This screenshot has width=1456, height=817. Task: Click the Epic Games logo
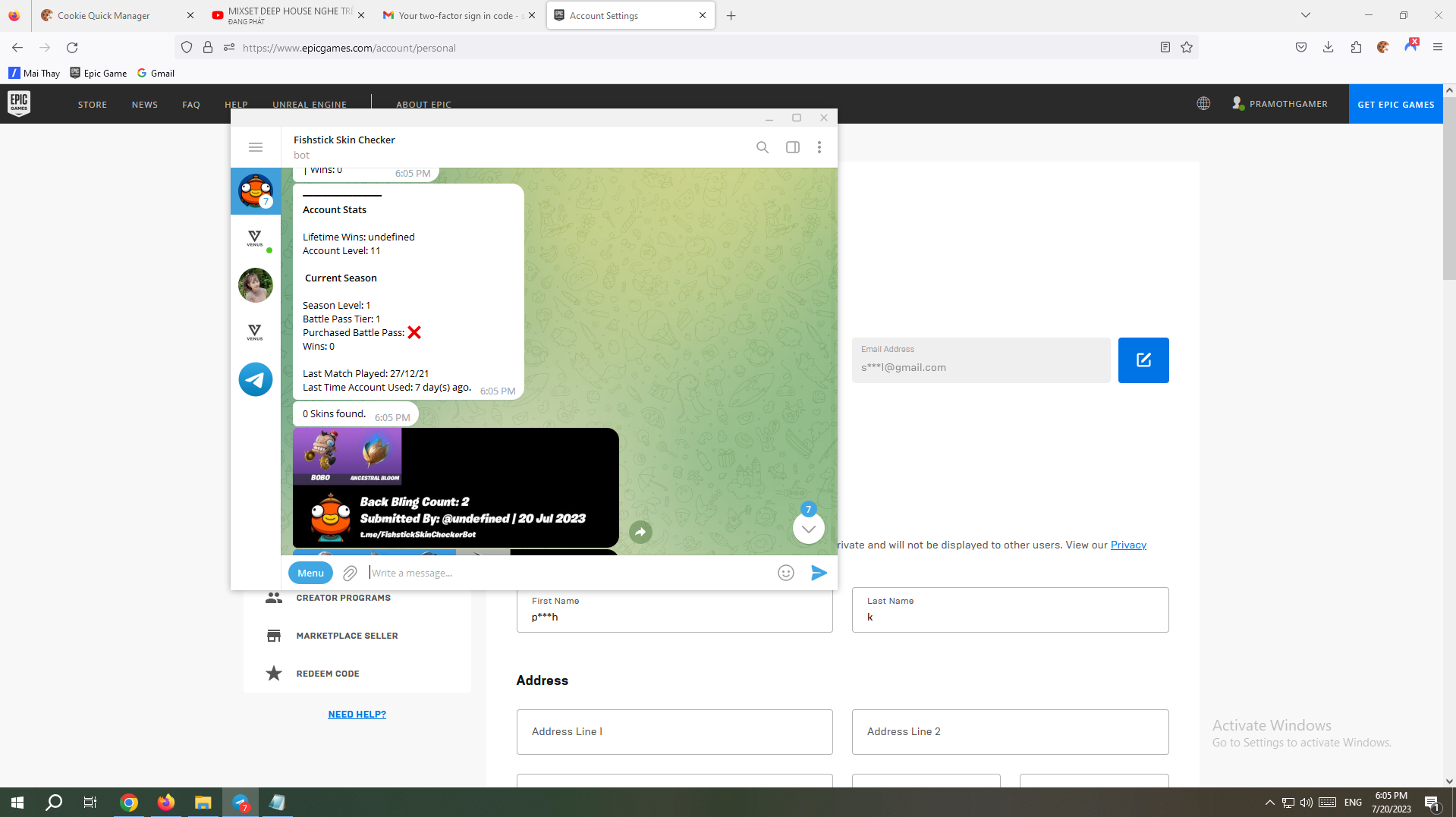pos(19,103)
